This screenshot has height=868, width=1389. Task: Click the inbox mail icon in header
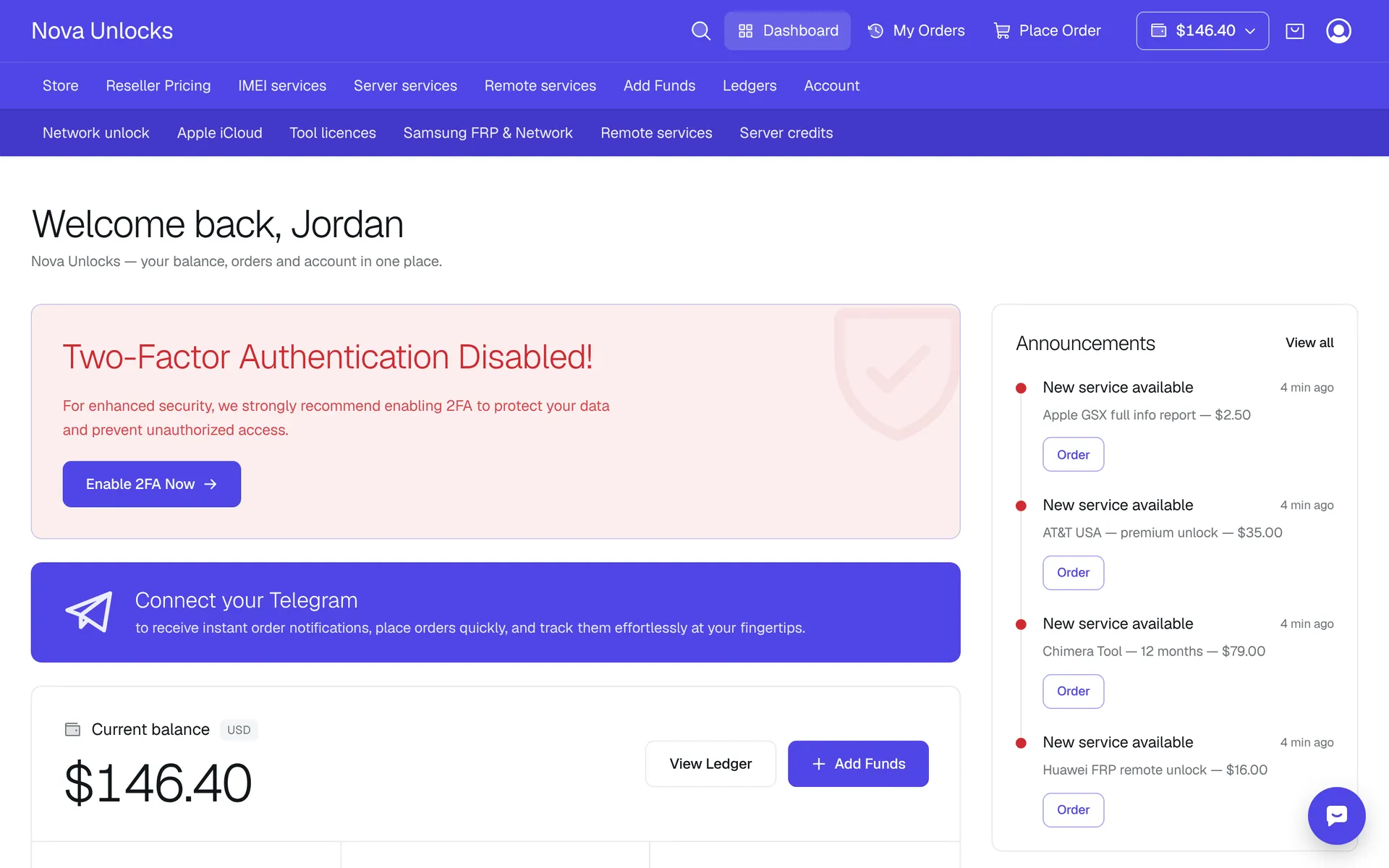pyautogui.click(x=1294, y=30)
